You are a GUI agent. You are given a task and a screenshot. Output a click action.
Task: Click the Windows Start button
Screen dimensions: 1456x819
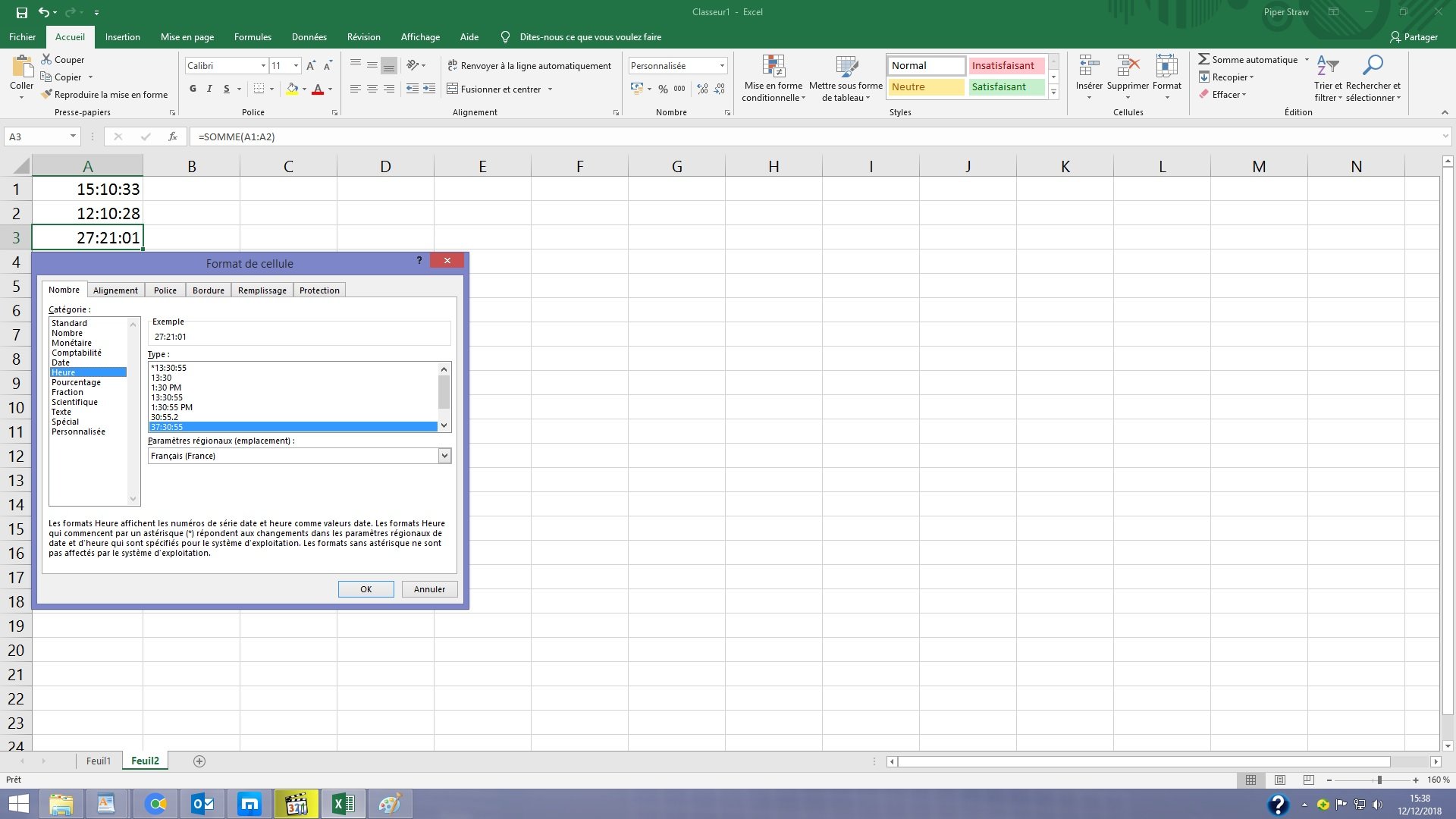coord(18,804)
